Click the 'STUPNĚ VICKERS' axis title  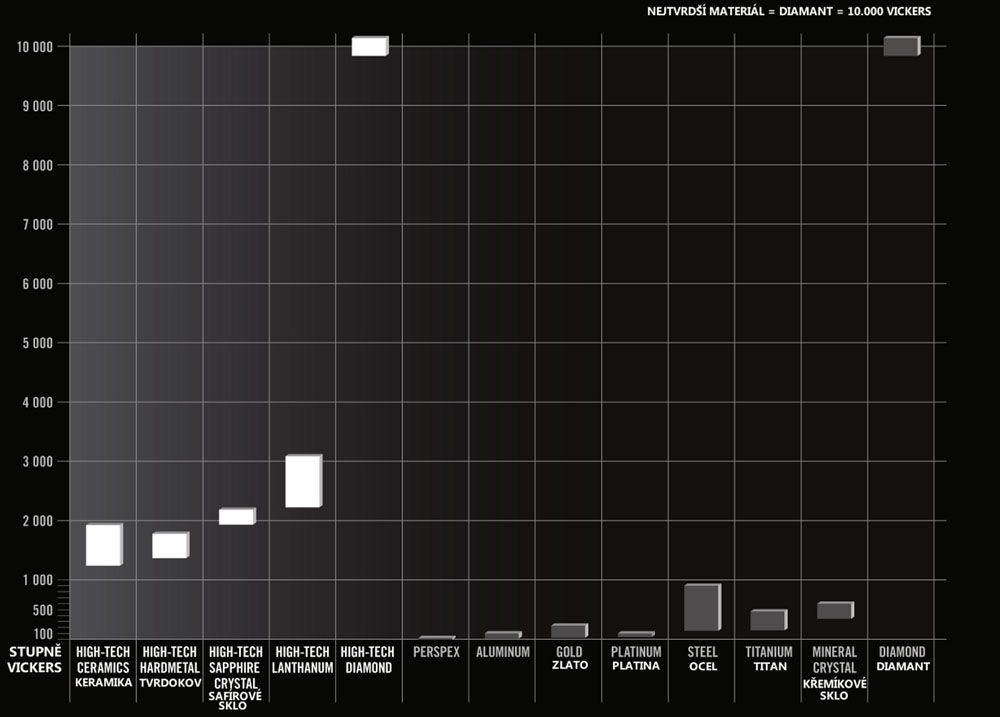point(34,660)
